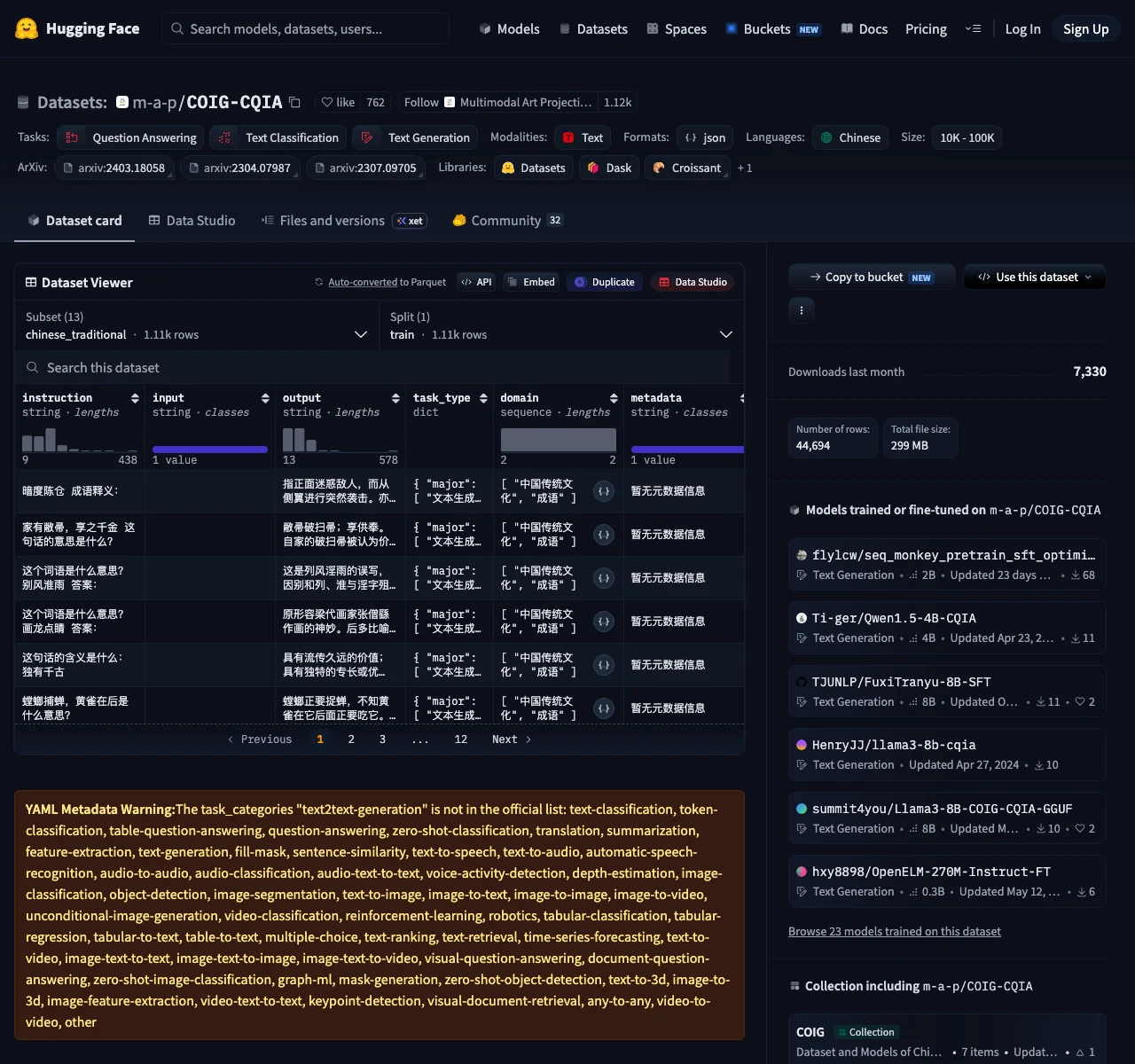Expand domain cell in 家有敝帚 row

(x=604, y=535)
